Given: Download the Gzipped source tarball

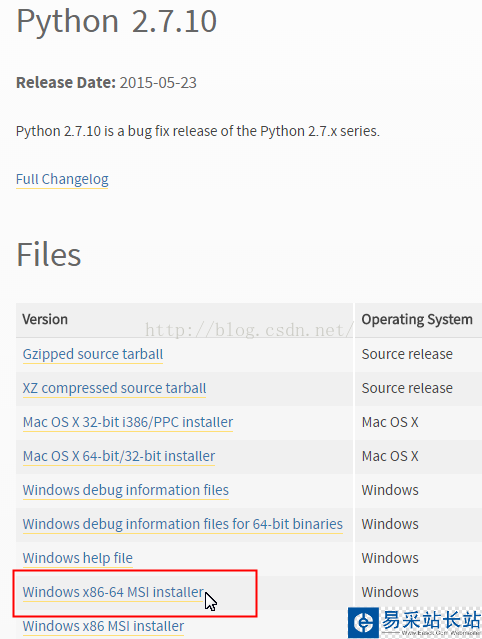Looking at the screenshot, I should [93, 354].
